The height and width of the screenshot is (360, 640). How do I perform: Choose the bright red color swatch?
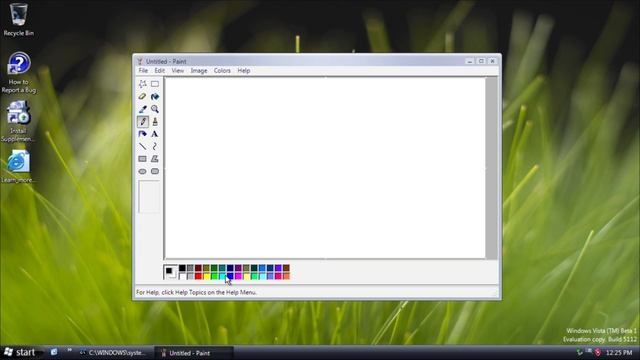pyautogui.click(x=198, y=276)
